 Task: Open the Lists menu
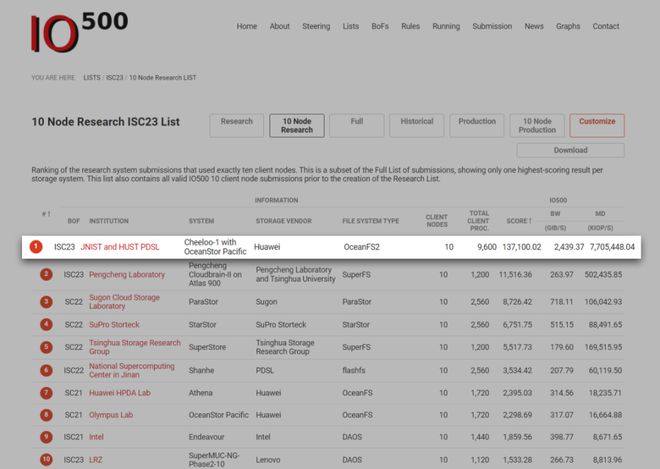pos(351,26)
